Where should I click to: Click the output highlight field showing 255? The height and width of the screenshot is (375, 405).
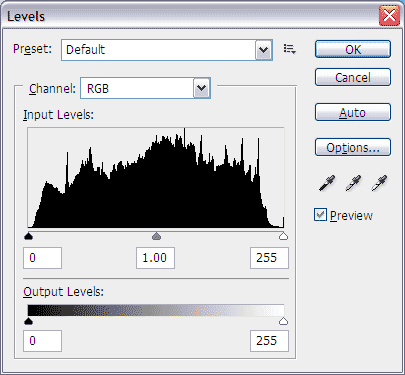click(x=269, y=341)
